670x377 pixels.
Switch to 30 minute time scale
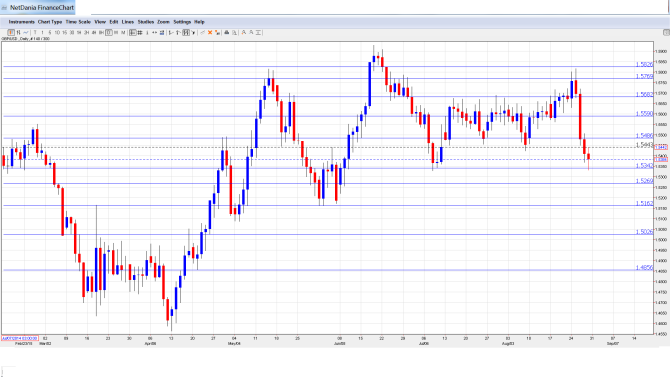72,32
